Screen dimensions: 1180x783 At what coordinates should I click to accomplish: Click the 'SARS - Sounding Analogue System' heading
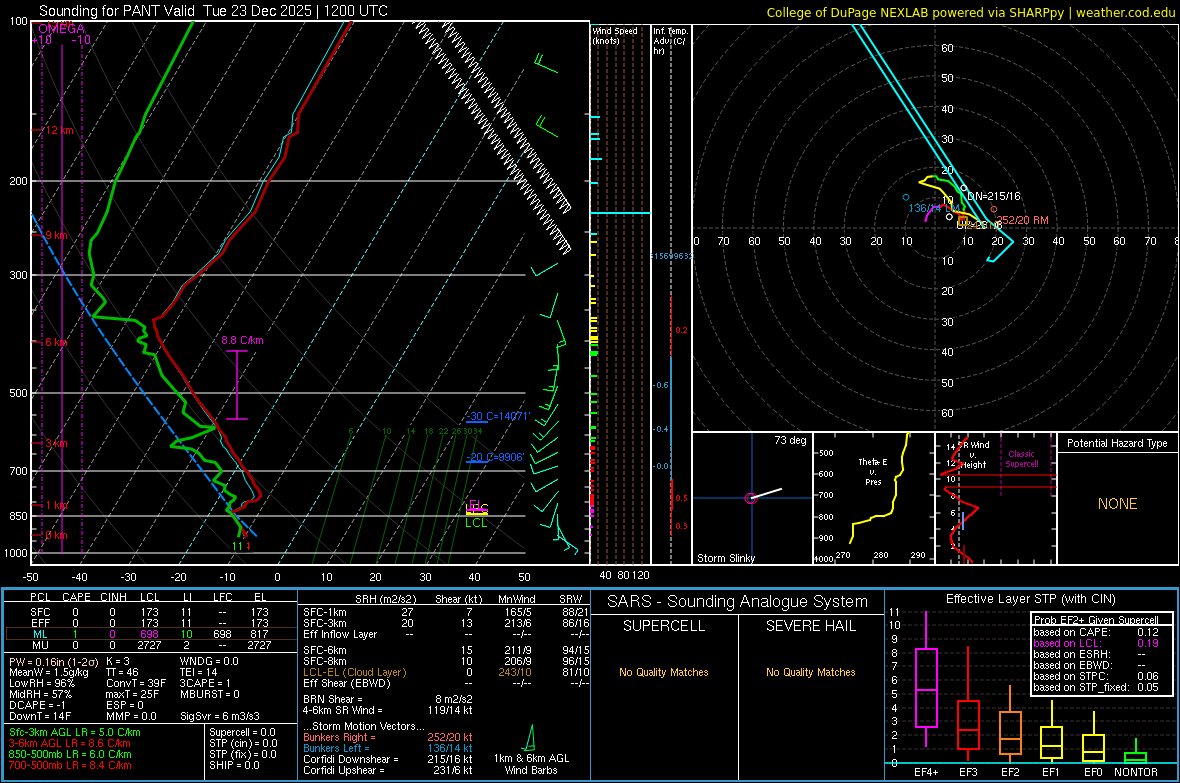coord(737,602)
